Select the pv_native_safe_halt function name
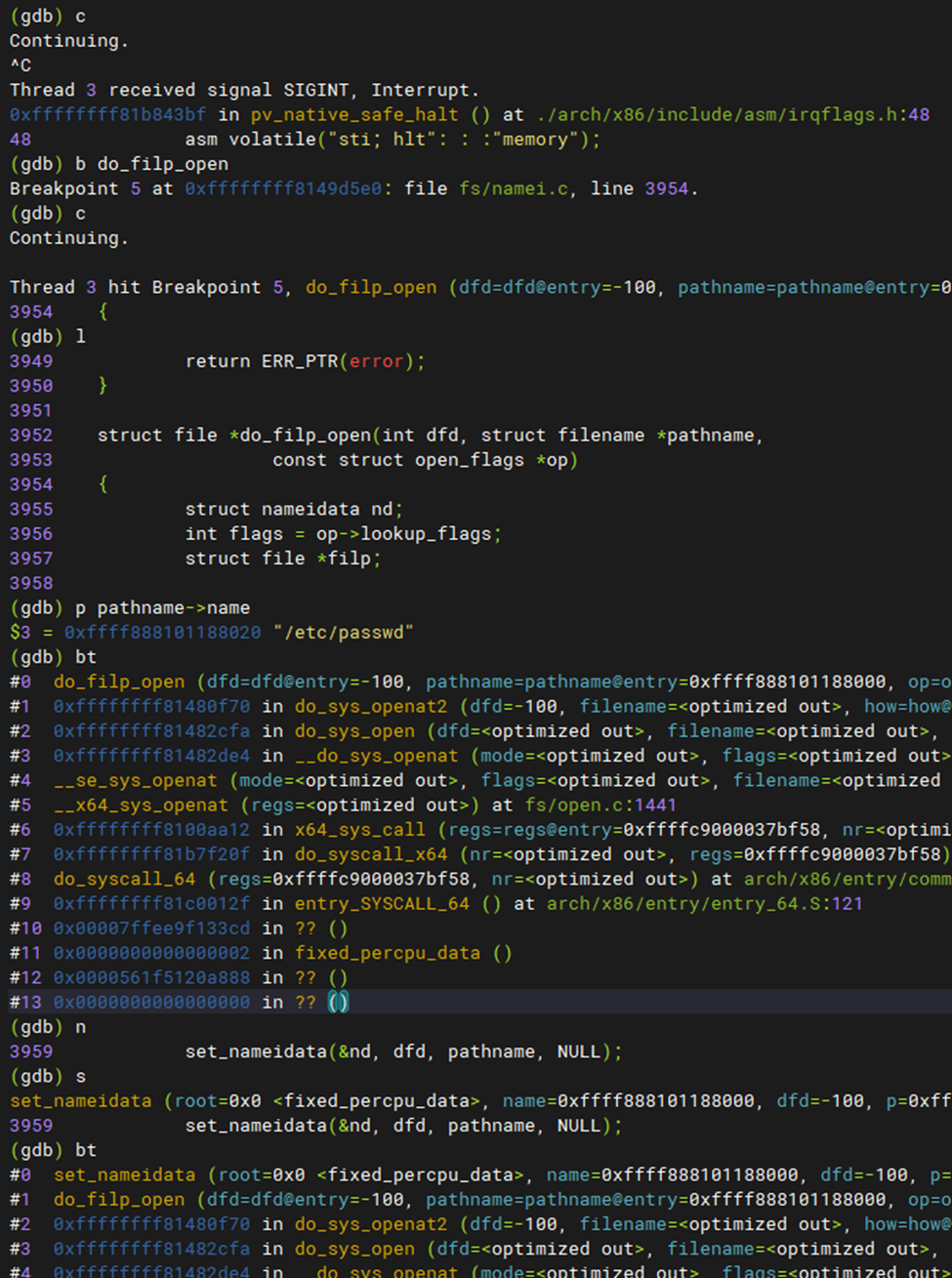The image size is (952, 1278). pyautogui.click(x=353, y=114)
